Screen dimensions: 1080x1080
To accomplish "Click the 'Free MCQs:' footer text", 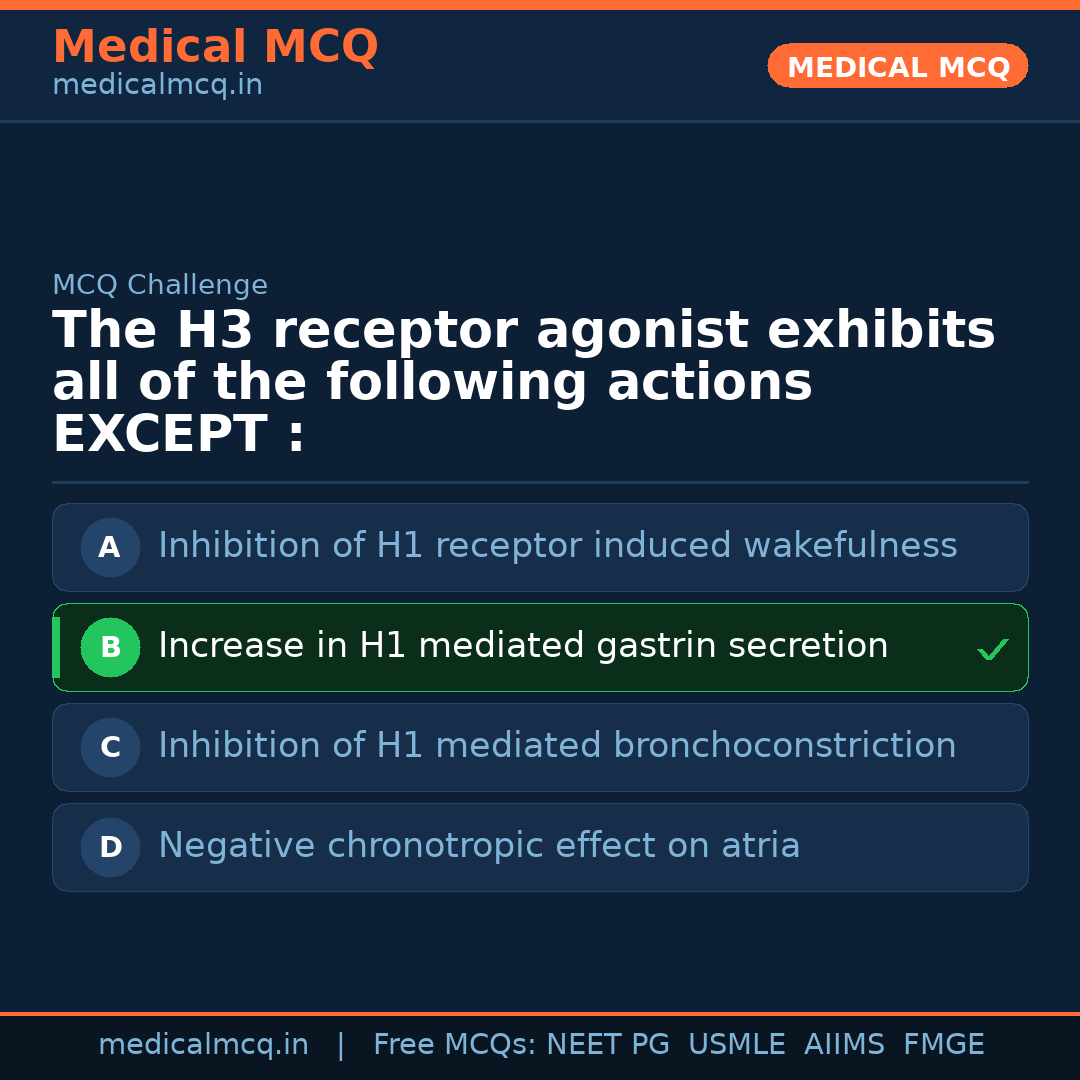I will tap(455, 1045).
